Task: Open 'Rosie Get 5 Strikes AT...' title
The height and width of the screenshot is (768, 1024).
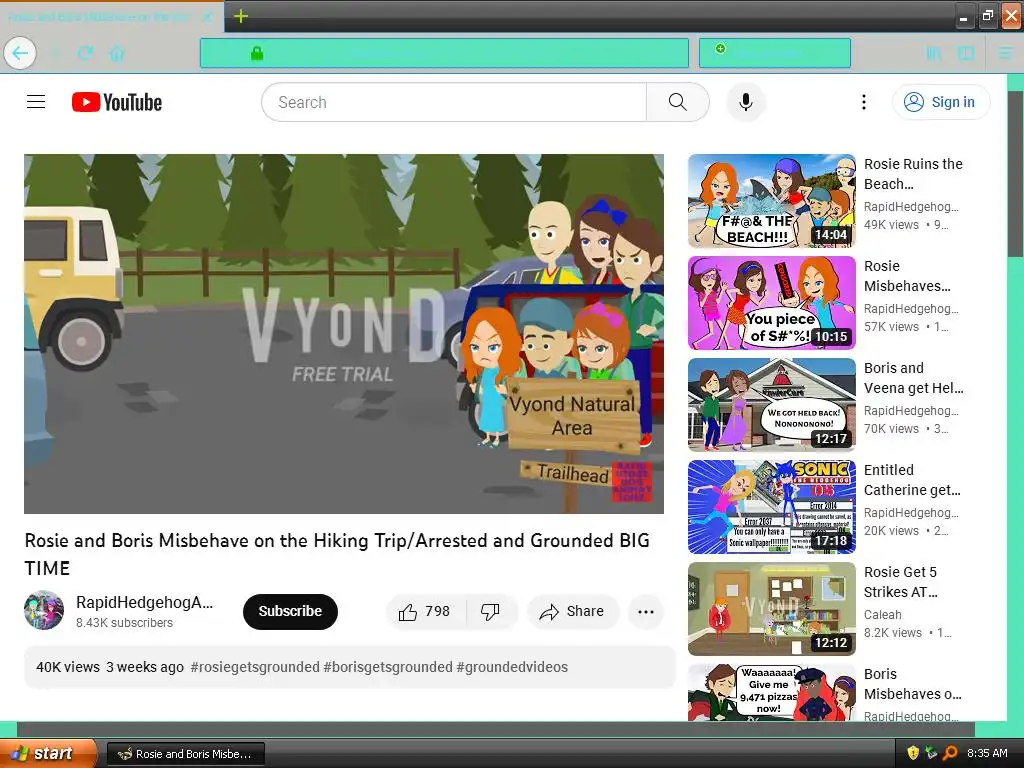Action: [901, 581]
